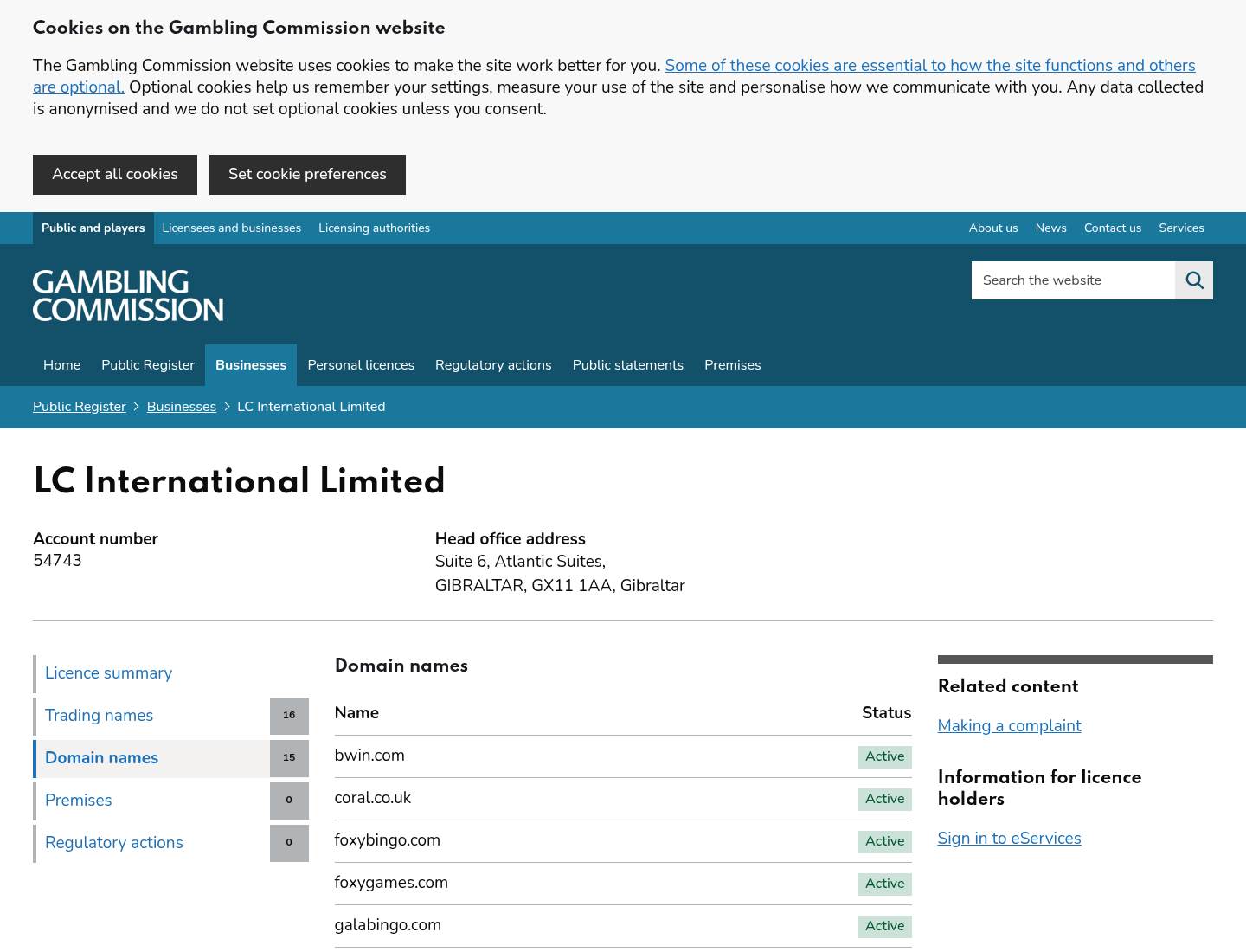The image size is (1246, 952).
Task: Click the Trading names count badge 16
Action: click(x=289, y=716)
